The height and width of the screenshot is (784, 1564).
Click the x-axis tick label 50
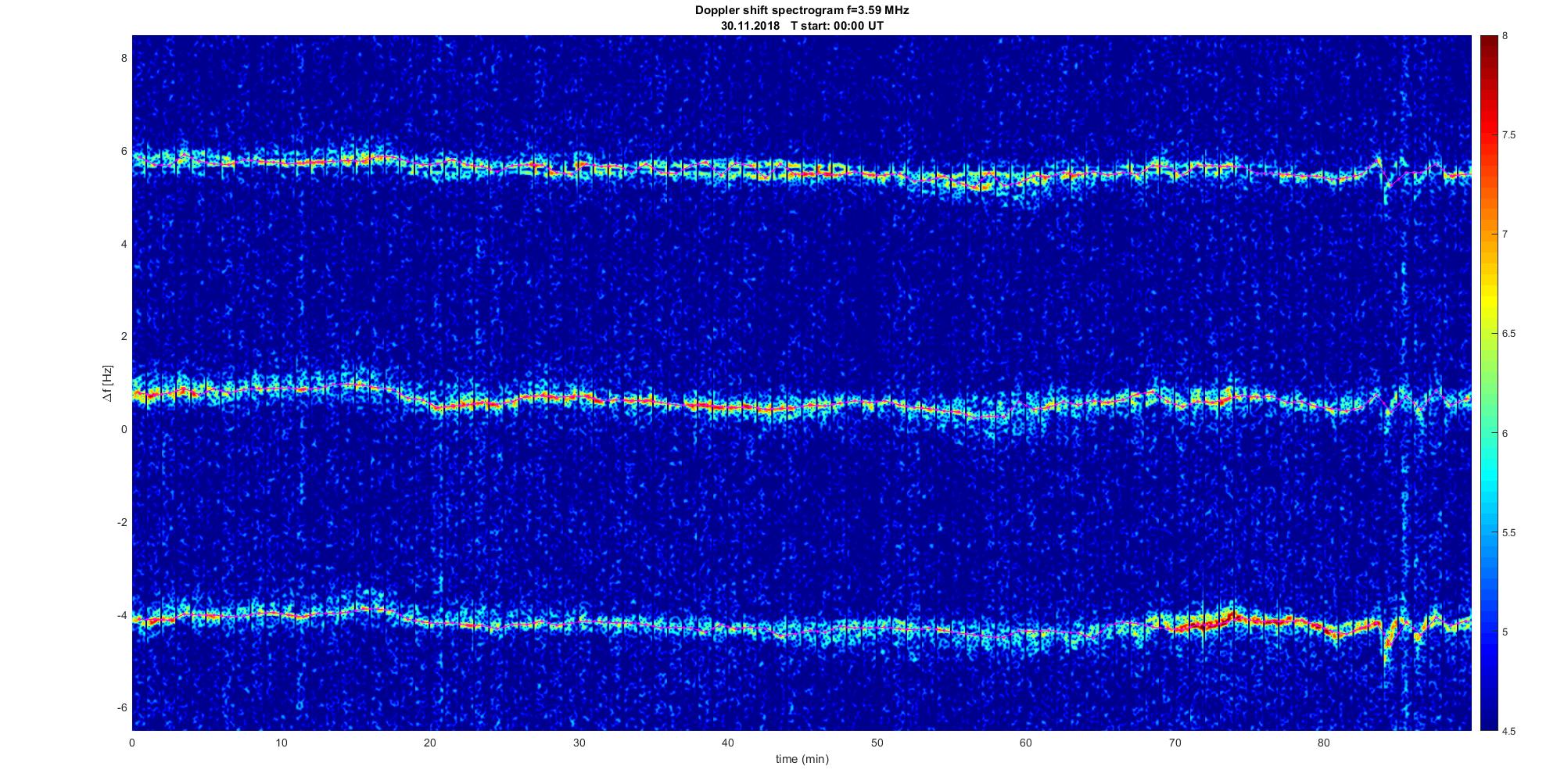877,742
